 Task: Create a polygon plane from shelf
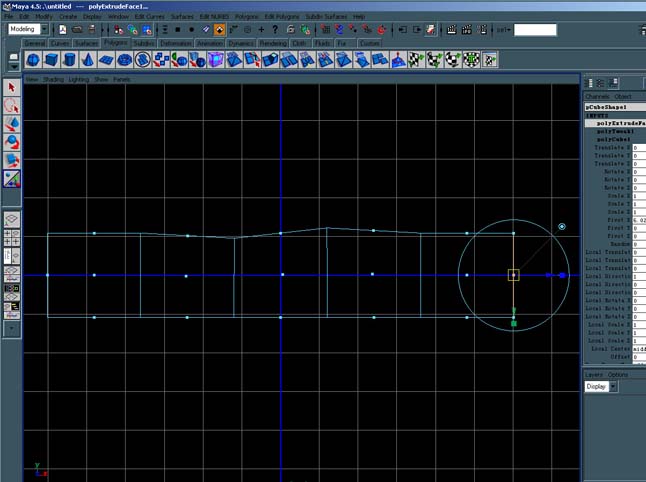point(106,60)
